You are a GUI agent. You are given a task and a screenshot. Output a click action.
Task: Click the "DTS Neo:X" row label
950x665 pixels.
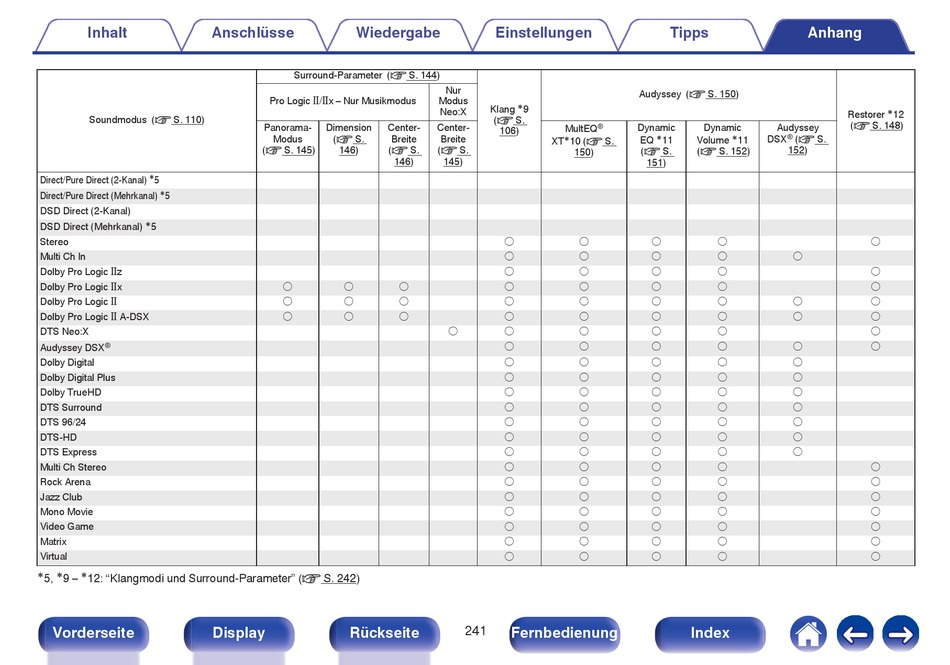[x=64, y=332]
